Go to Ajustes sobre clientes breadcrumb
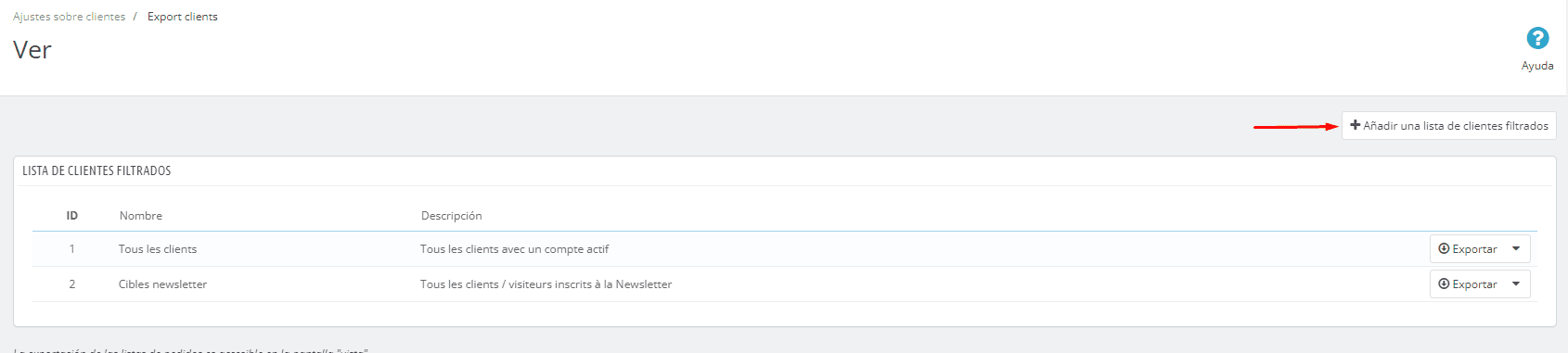1568x353 pixels. [x=69, y=17]
